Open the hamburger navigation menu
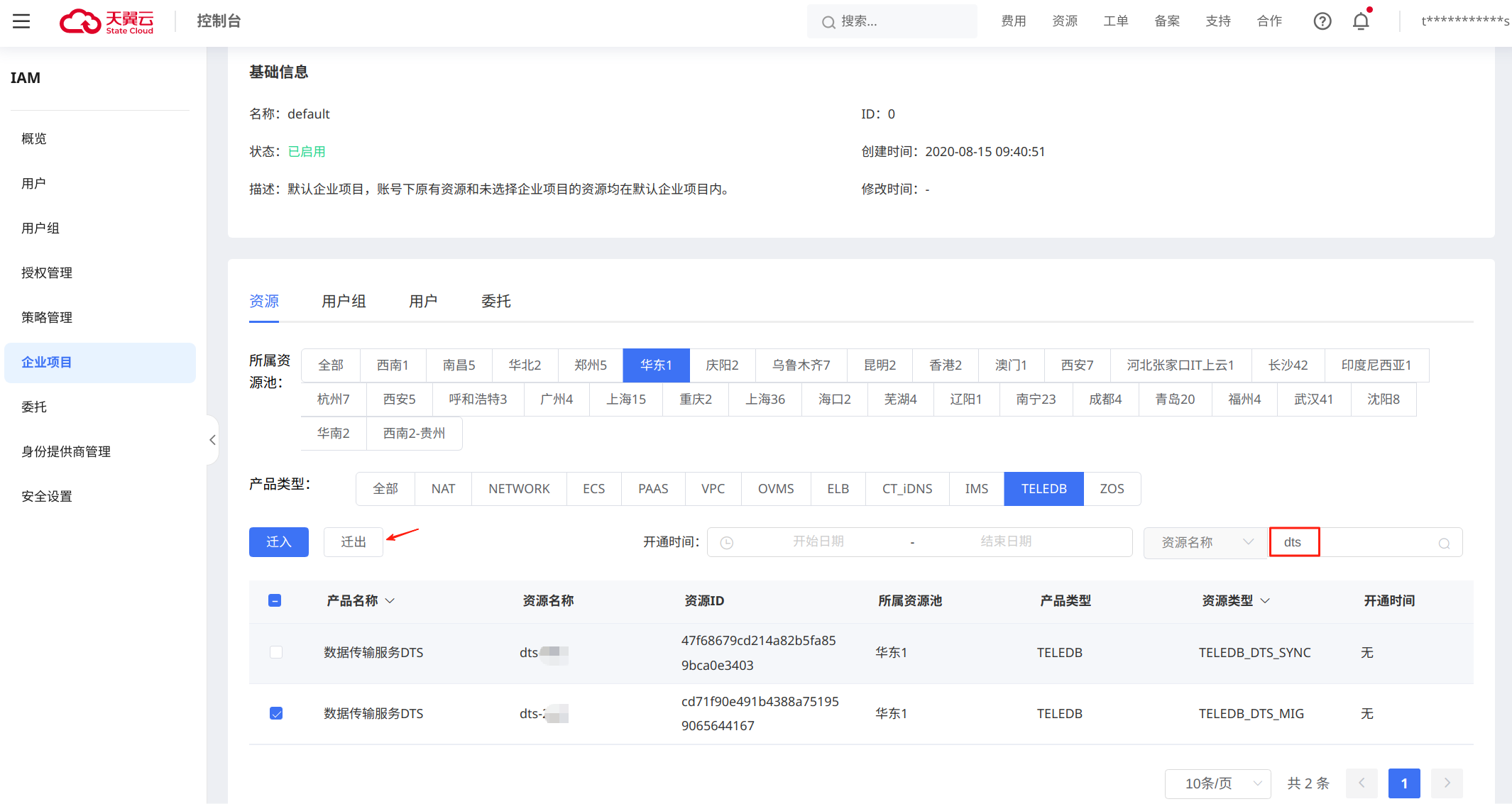1512x804 pixels. click(x=21, y=21)
